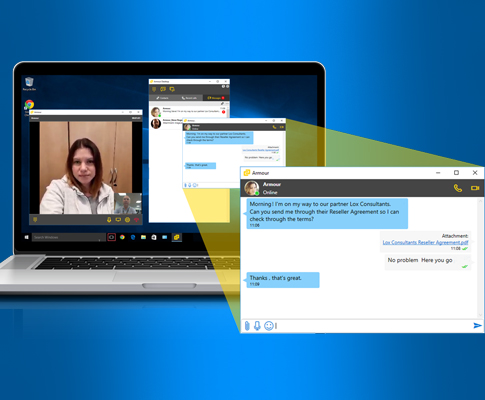Screen dimensions: 485x400
Task: Open video call settings gear icon
Action: (127, 220)
